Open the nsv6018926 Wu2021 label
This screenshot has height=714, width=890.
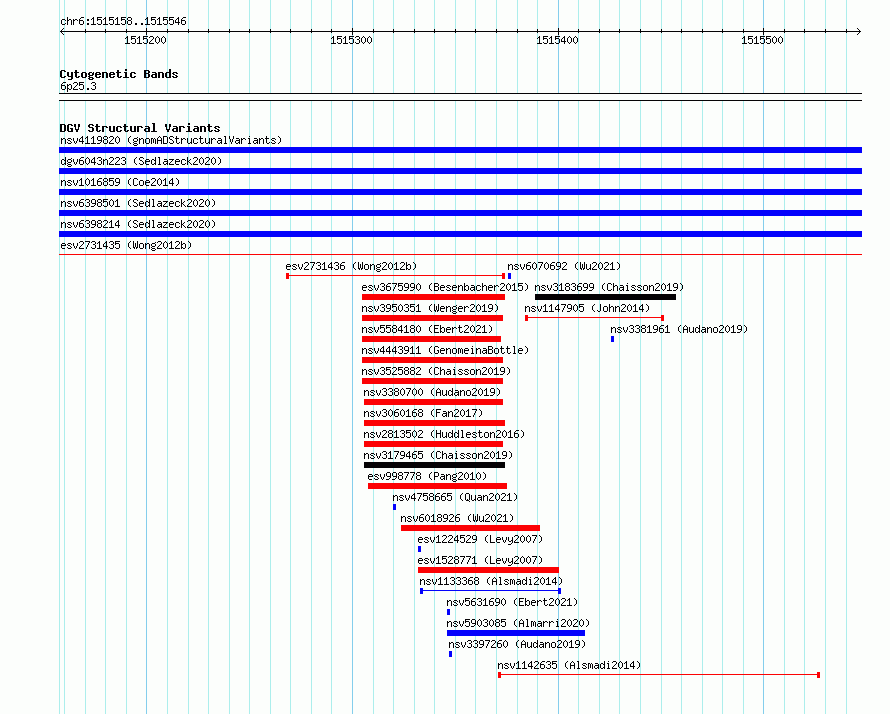coord(457,518)
